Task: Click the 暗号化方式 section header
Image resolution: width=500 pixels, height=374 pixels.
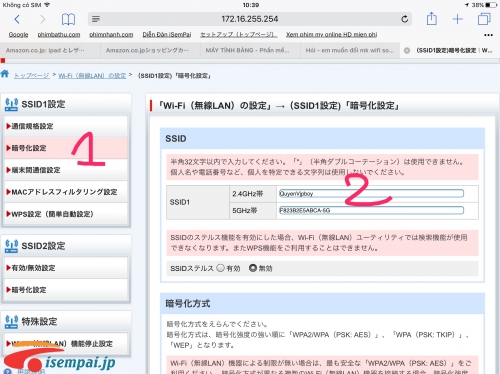Action: pos(322,303)
